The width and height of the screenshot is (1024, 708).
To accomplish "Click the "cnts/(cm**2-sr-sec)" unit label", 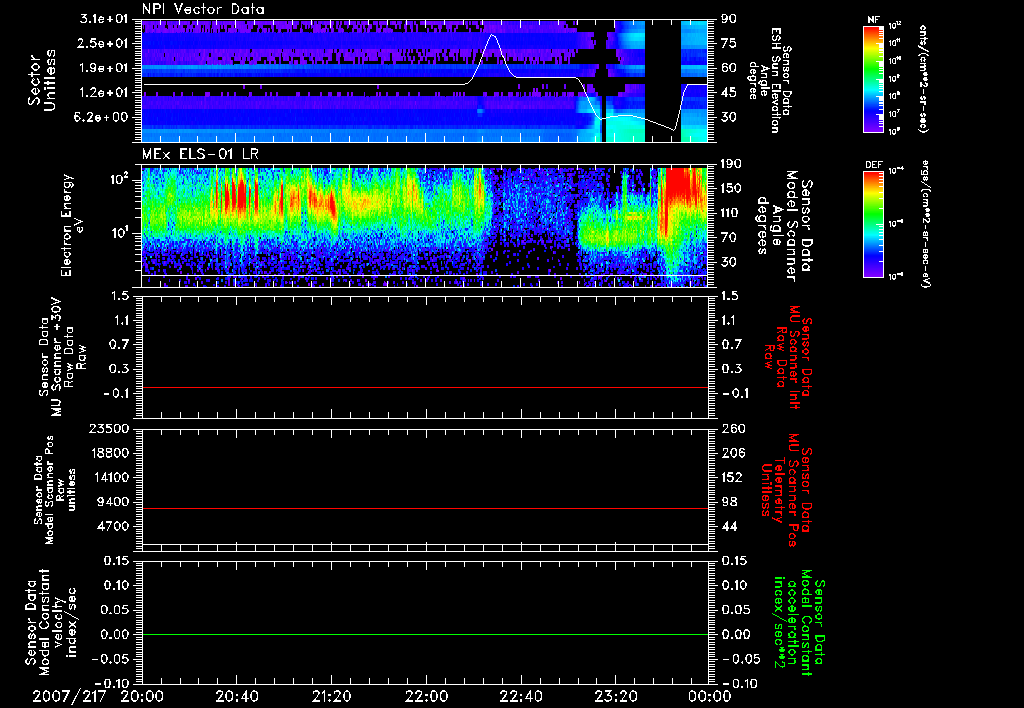I will coord(923,78).
